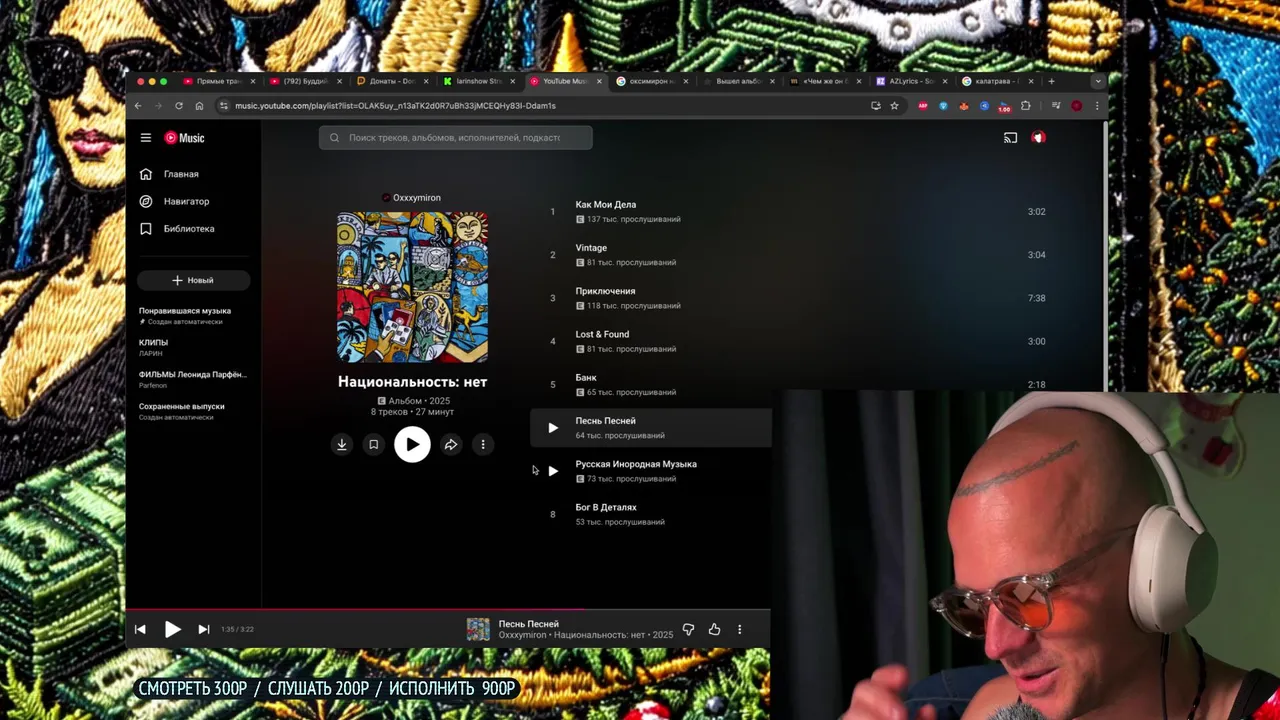
Task: Click the music.youtube.com address bar
Action: pyautogui.click(x=560, y=106)
